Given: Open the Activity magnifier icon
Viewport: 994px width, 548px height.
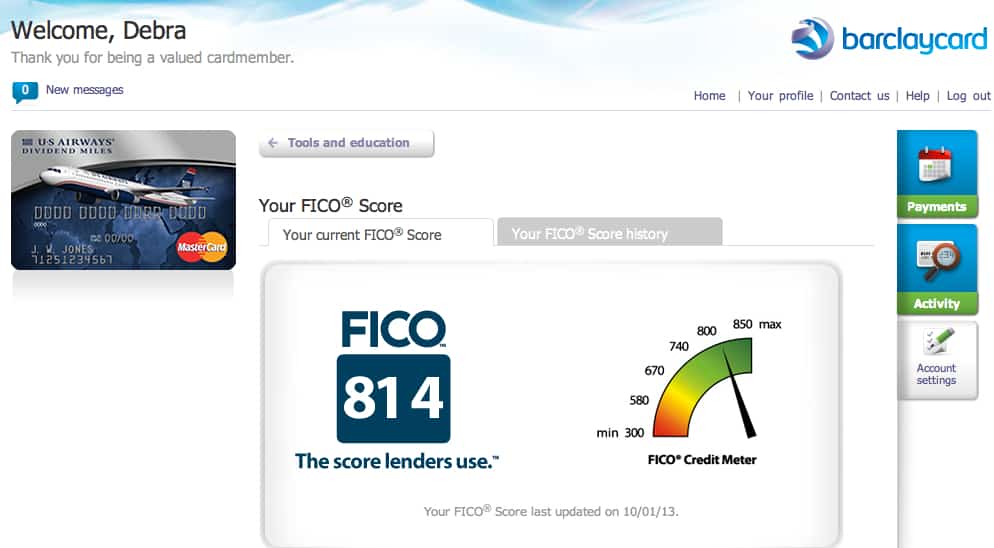Looking at the screenshot, I should 938,261.
